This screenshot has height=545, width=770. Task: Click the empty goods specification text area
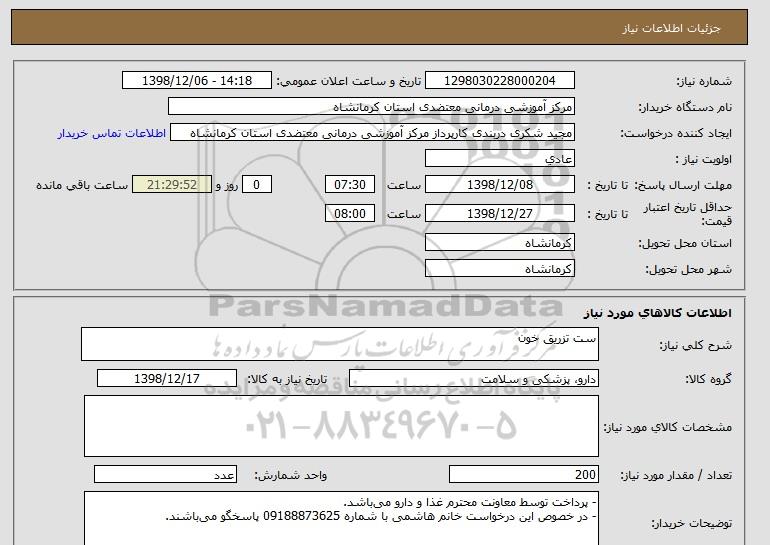pyautogui.click(x=341, y=426)
